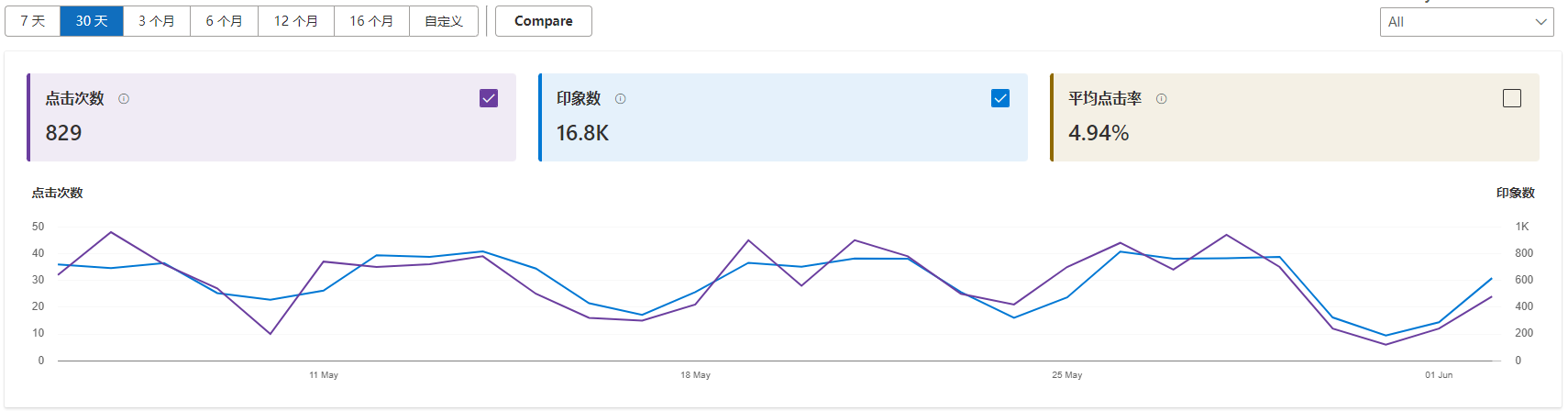1568x411 pixels.
Task: Select the 30 天 time range
Action: [x=92, y=21]
